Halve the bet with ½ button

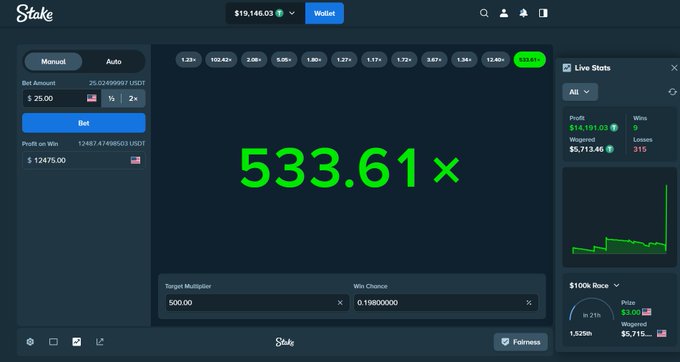pyautogui.click(x=111, y=98)
